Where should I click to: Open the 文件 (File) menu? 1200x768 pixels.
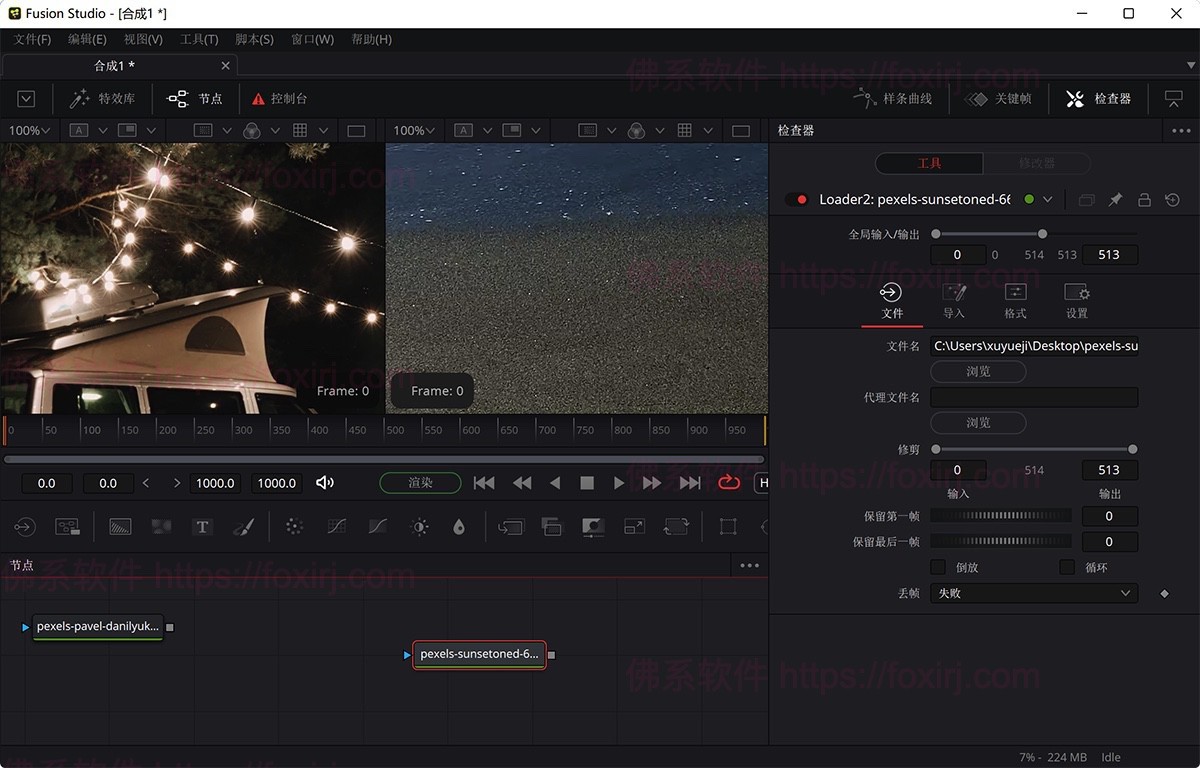pyautogui.click(x=30, y=39)
